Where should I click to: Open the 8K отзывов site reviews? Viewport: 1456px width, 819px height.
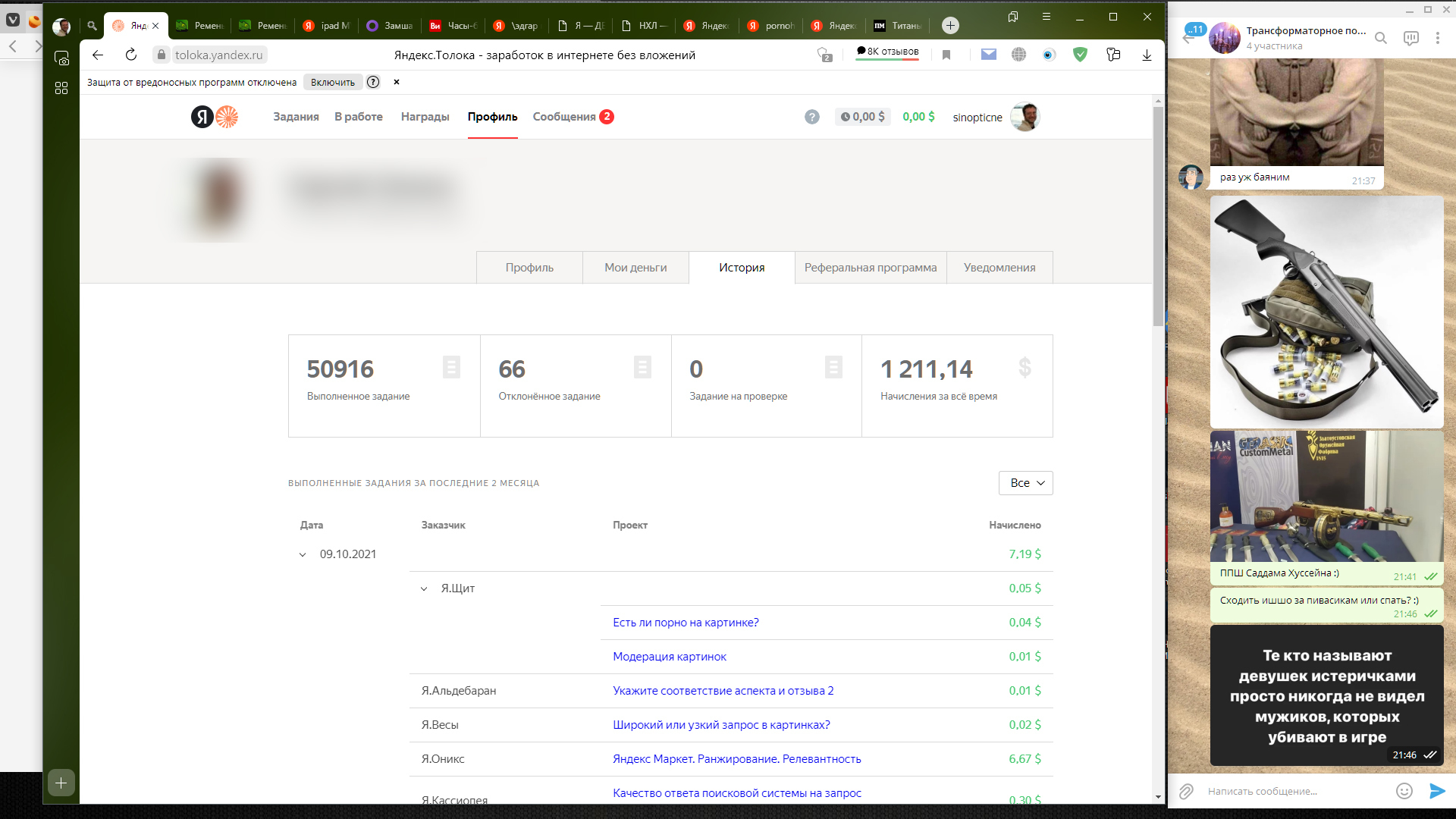pos(887,52)
